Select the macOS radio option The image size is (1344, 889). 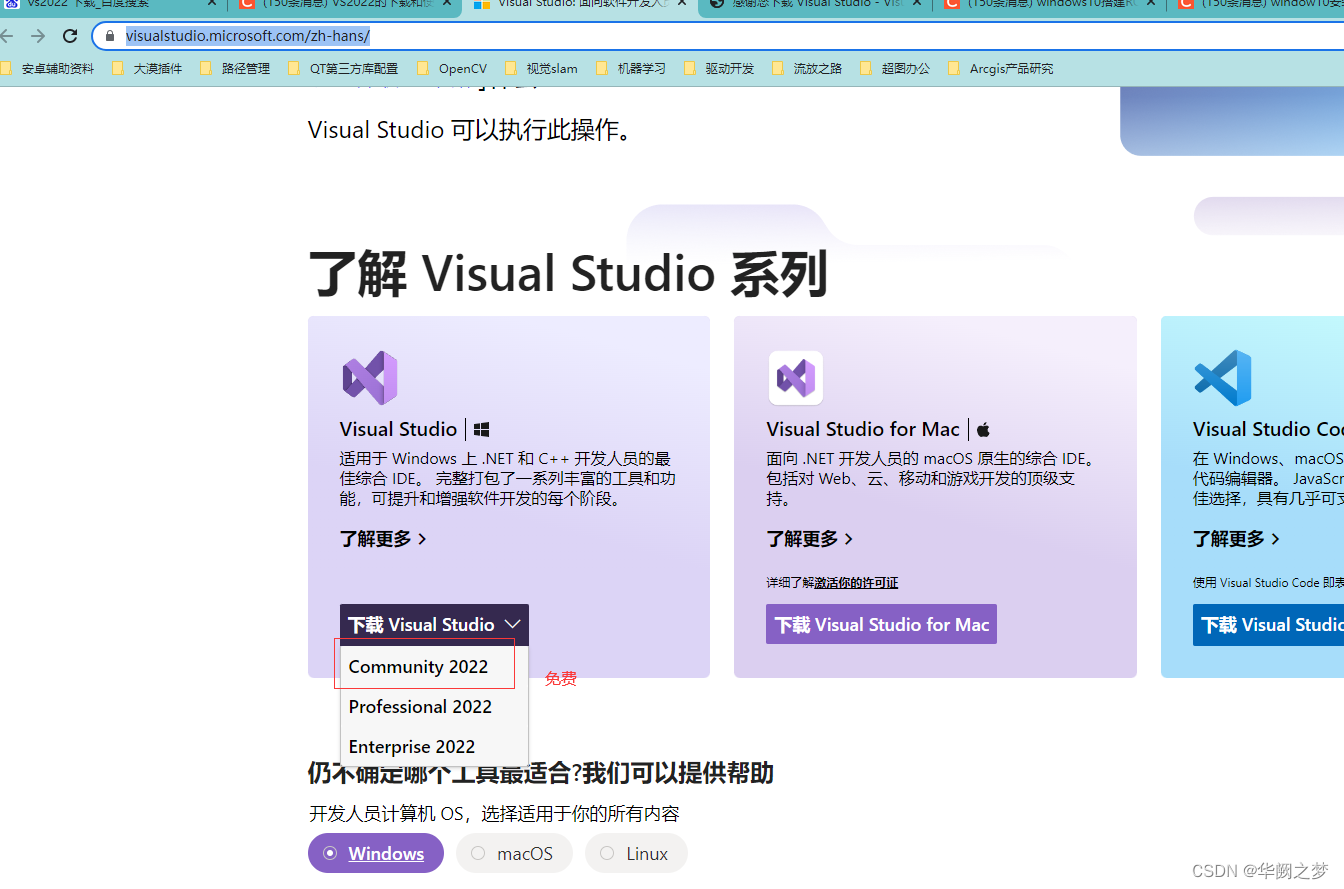[x=514, y=853]
